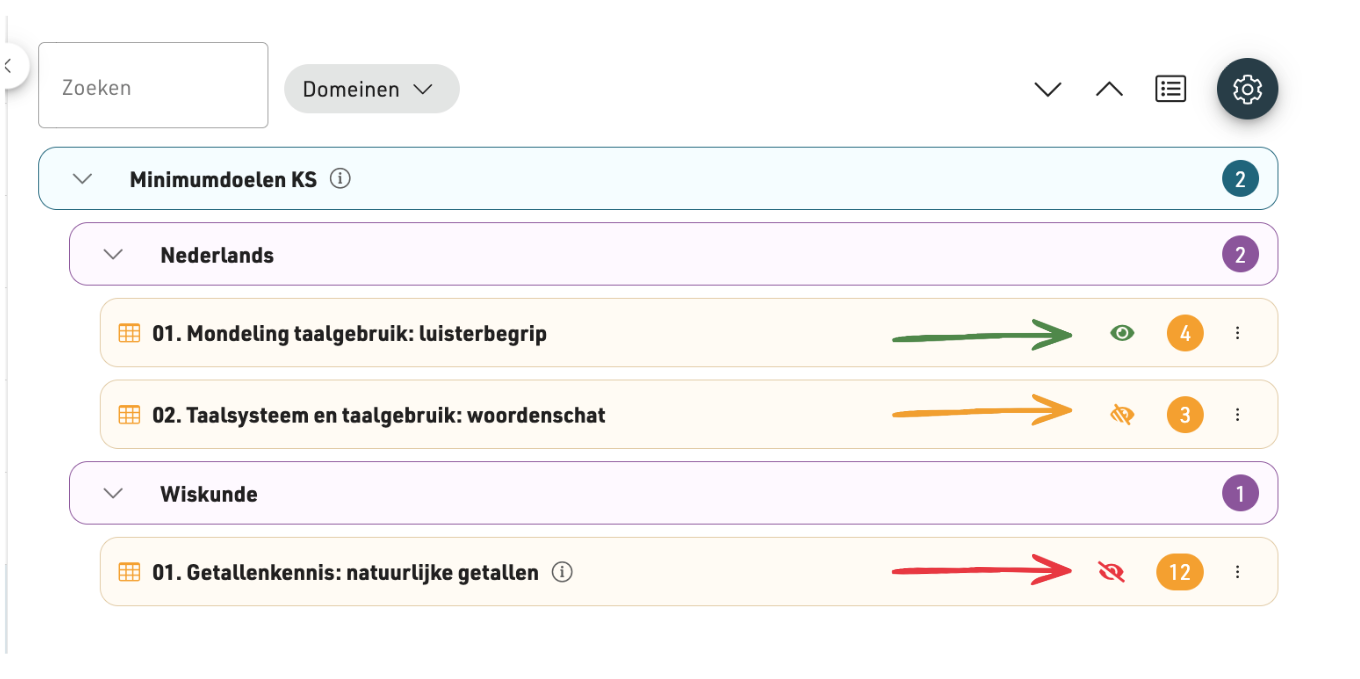Click the table icon for Getallenkennis row

point(129,572)
